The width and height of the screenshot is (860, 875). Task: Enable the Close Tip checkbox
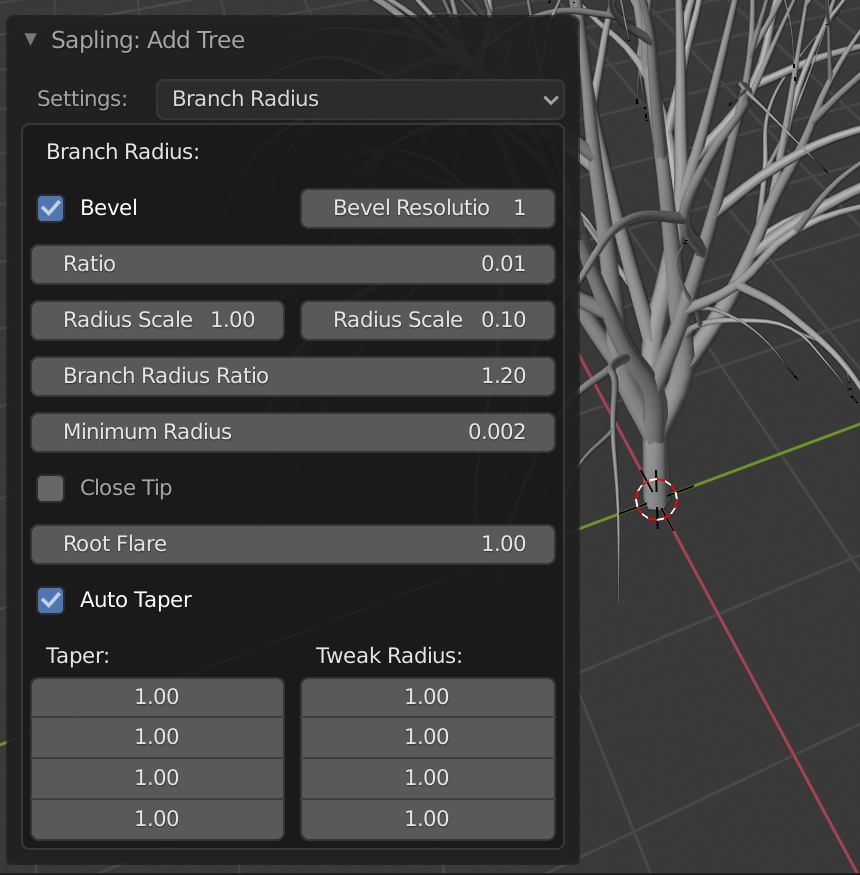(50, 488)
